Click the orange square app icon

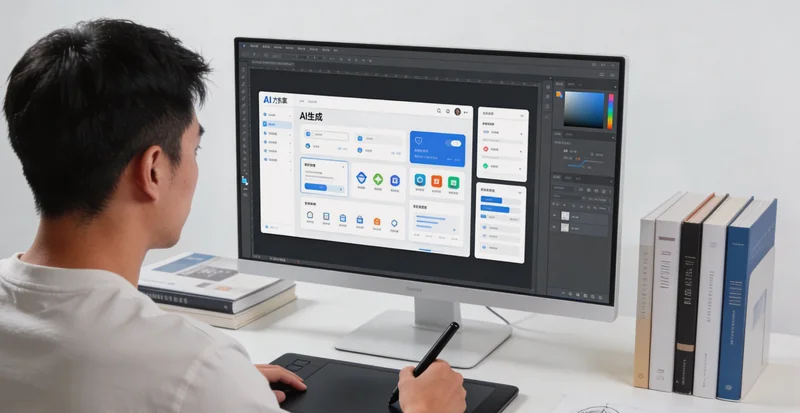pos(436,181)
